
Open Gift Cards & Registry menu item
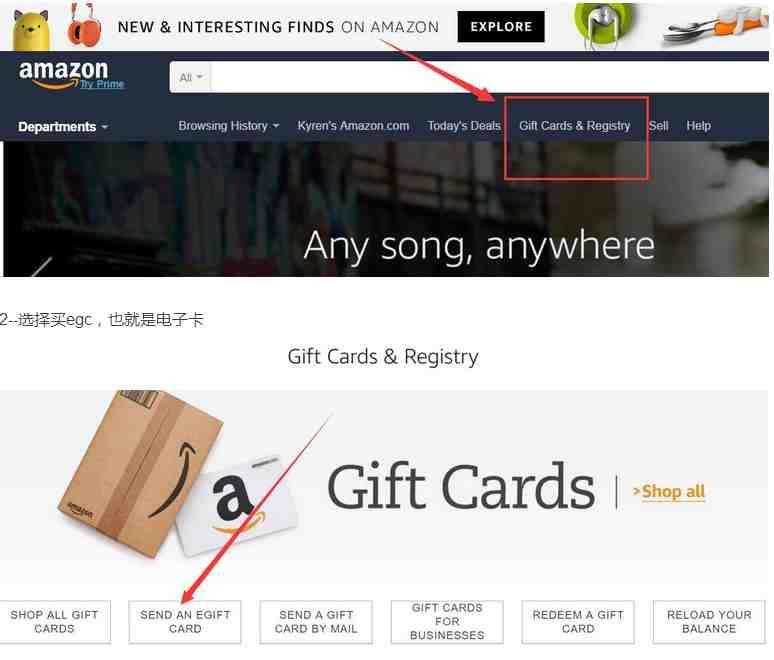[575, 126]
